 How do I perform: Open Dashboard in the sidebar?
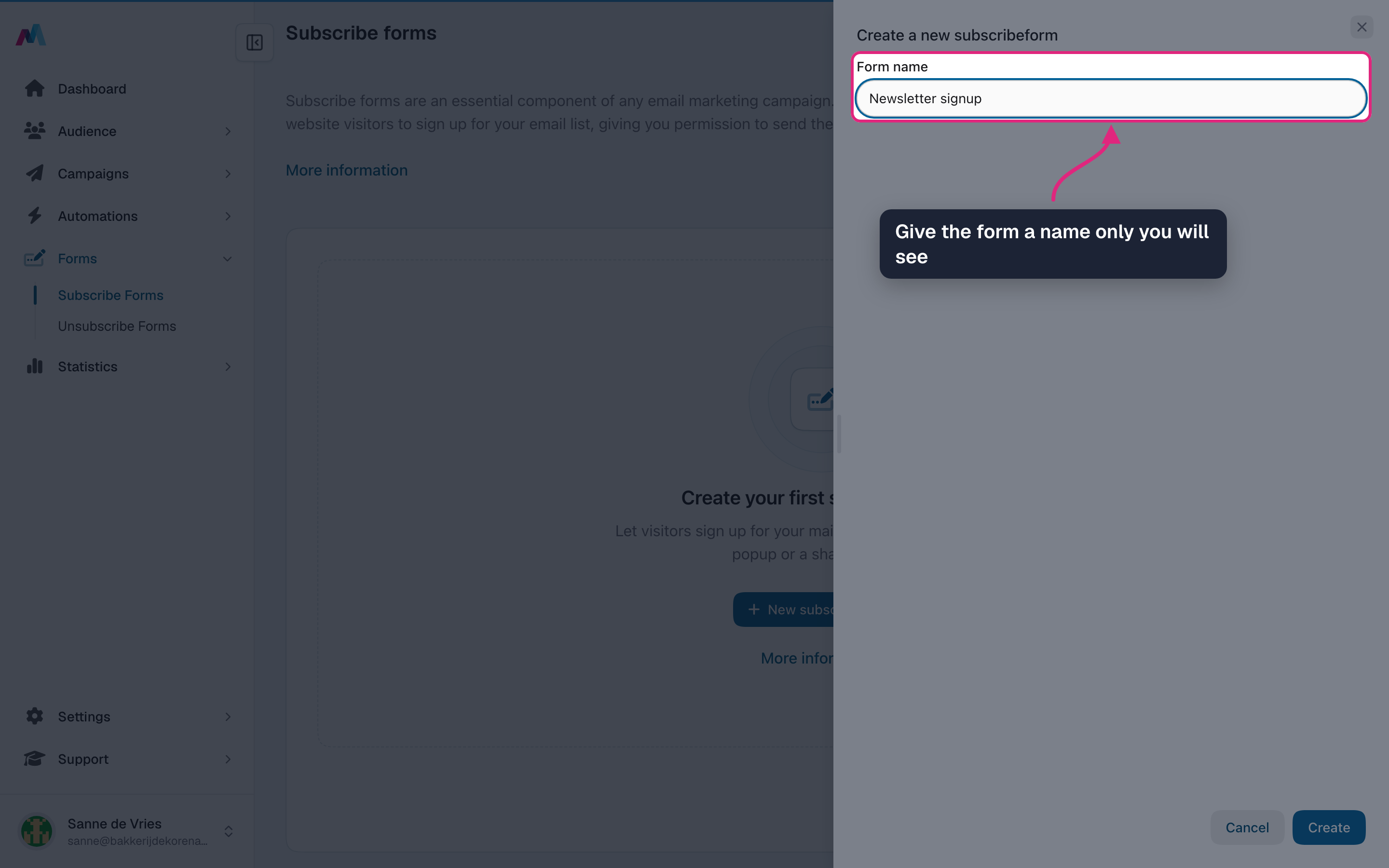click(127, 89)
